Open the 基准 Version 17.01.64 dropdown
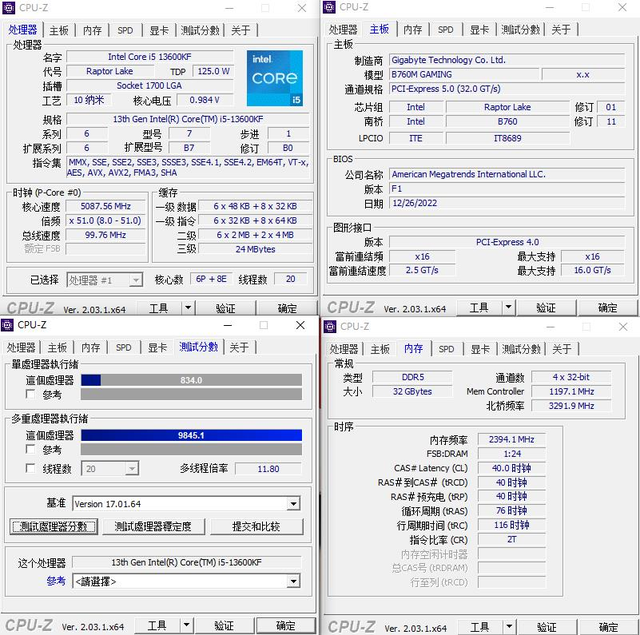The width and height of the screenshot is (640, 635). pos(293,504)
